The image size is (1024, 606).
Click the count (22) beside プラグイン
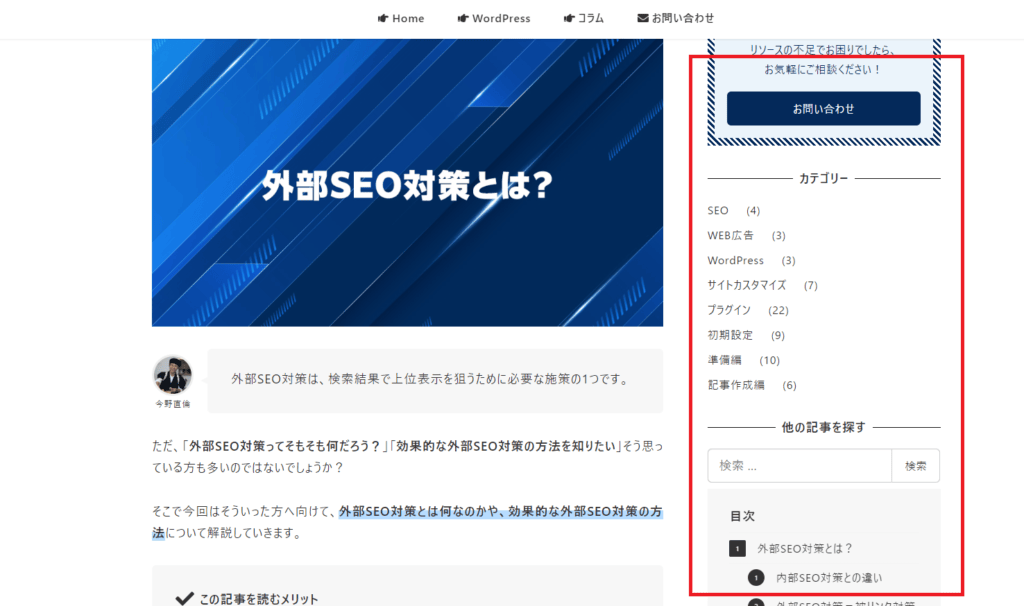point(778,310)
